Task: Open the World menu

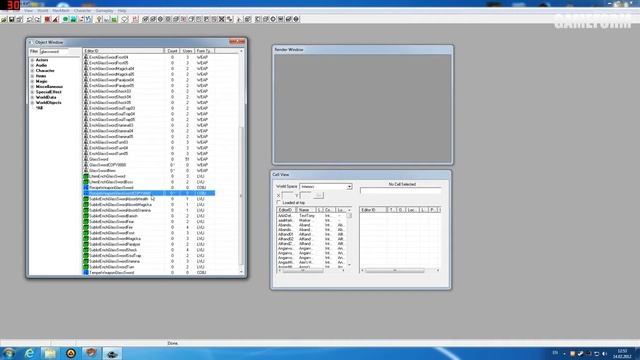Action: tap(42, 11)
